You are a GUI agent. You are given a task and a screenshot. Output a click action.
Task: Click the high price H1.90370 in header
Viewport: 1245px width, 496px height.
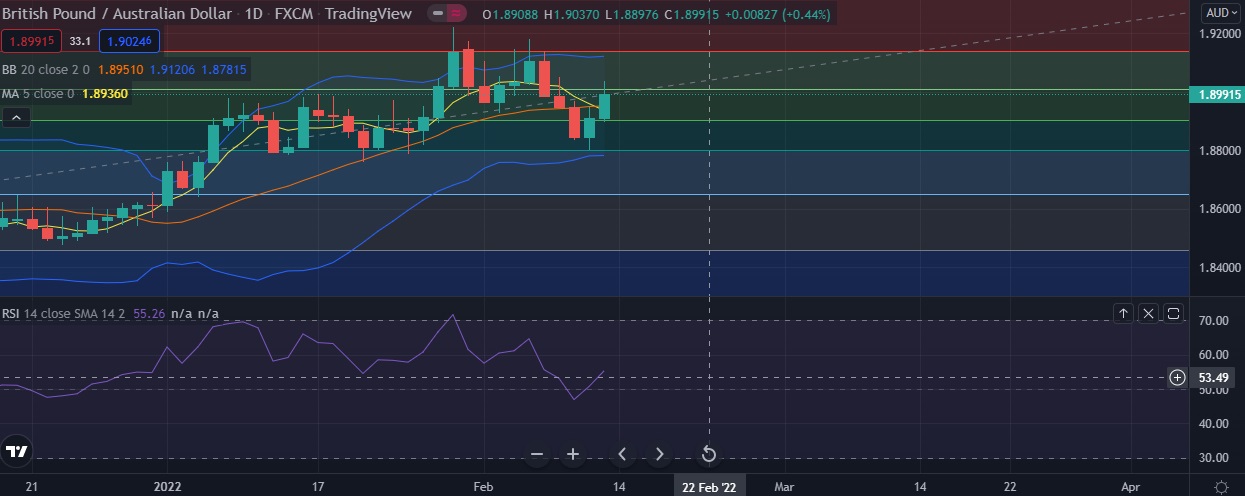pos(572,14)
